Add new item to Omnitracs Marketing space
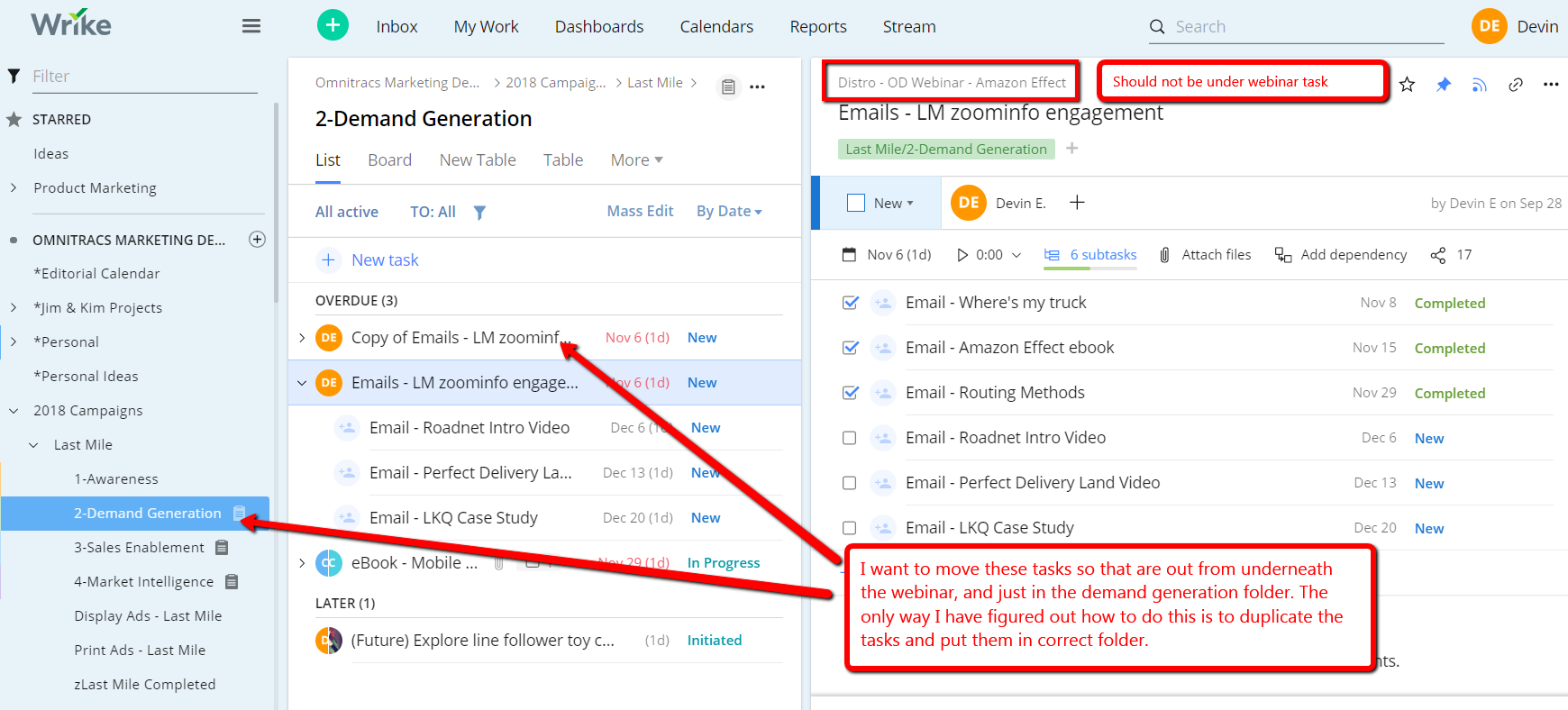1568x710 pixels. click(x=257, y=240)
